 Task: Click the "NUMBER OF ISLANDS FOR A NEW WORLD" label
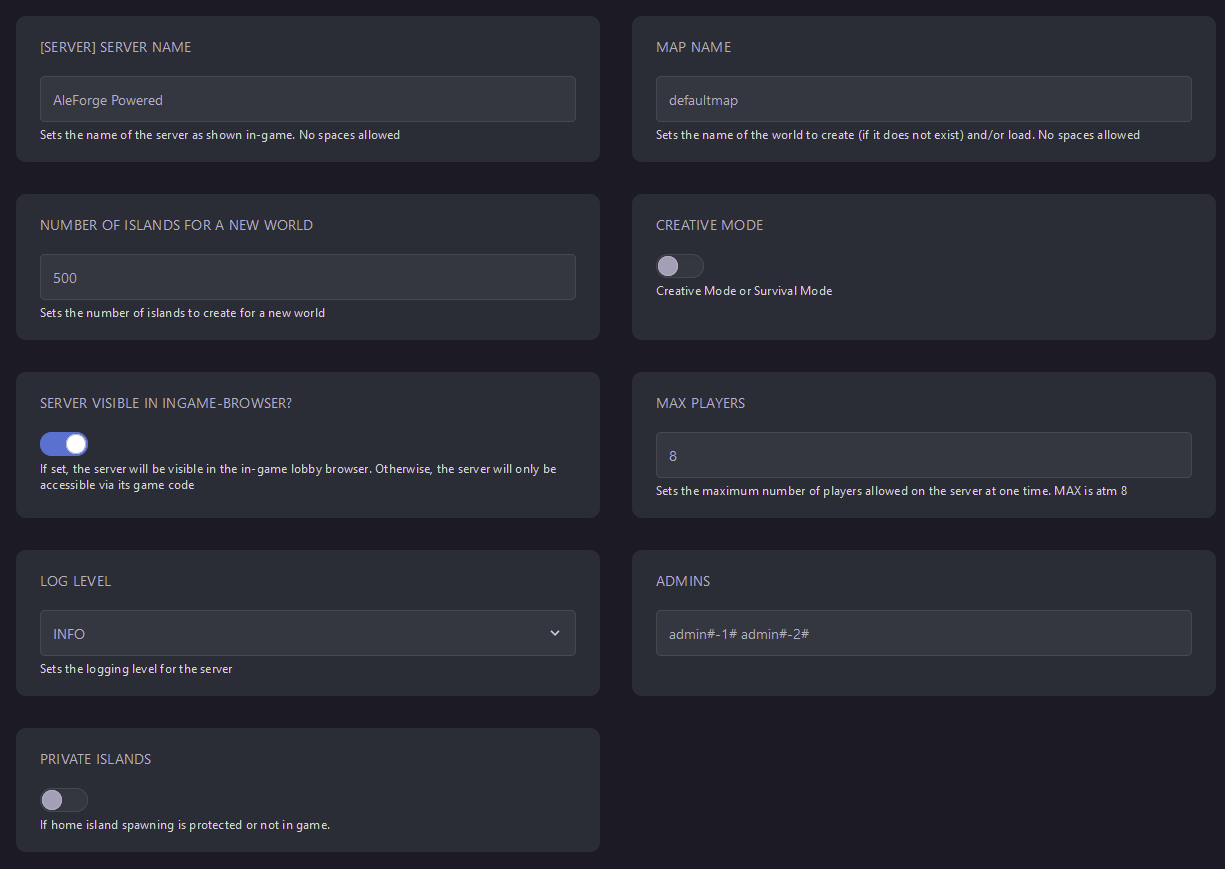(x=176, y=225)
